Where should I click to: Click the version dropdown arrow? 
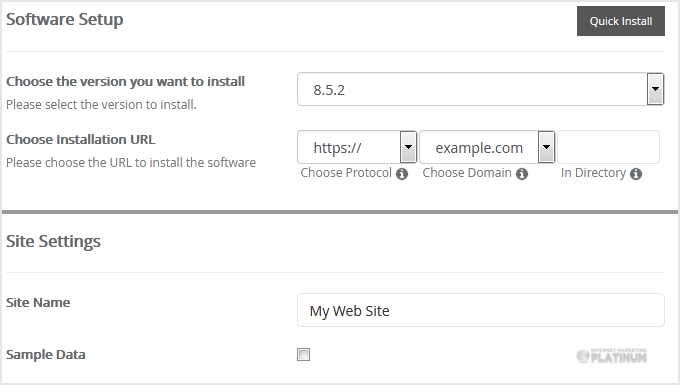(x=655, y=89)
